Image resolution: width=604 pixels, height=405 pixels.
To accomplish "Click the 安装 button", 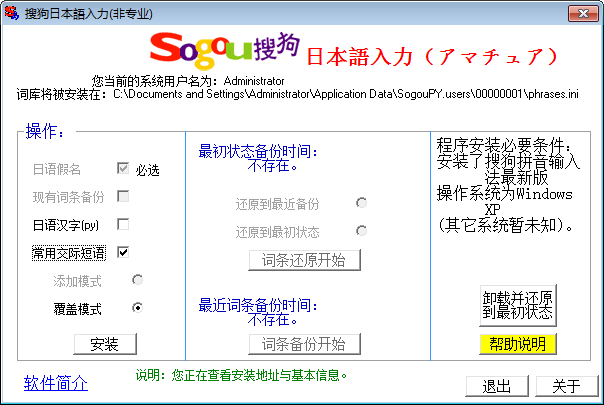I will pos(105,344).
